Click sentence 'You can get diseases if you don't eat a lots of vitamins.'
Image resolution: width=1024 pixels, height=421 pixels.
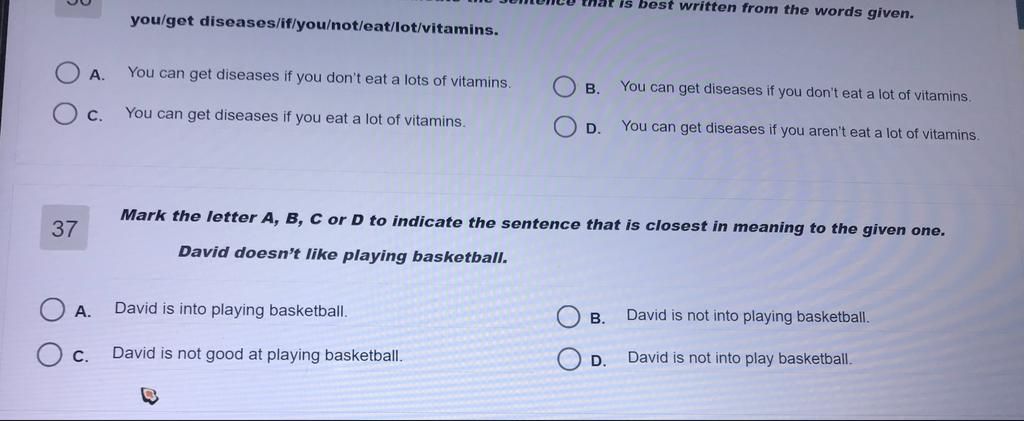pos(319,78)
